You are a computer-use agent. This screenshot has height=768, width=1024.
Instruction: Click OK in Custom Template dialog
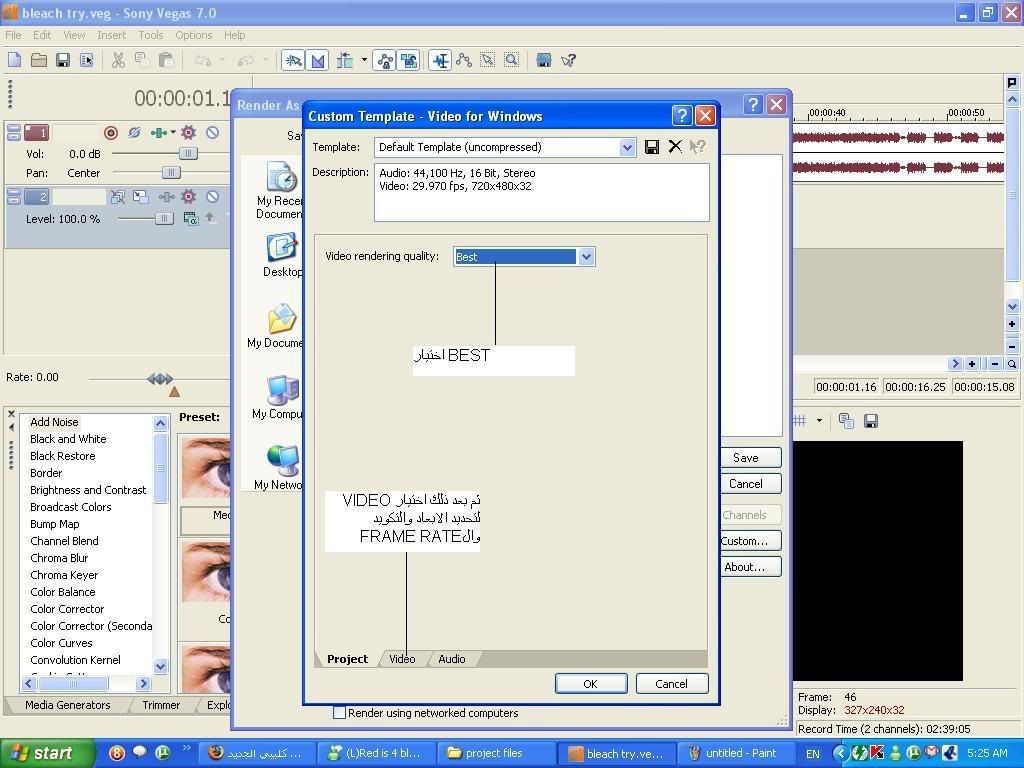click(x=590, y=684)
